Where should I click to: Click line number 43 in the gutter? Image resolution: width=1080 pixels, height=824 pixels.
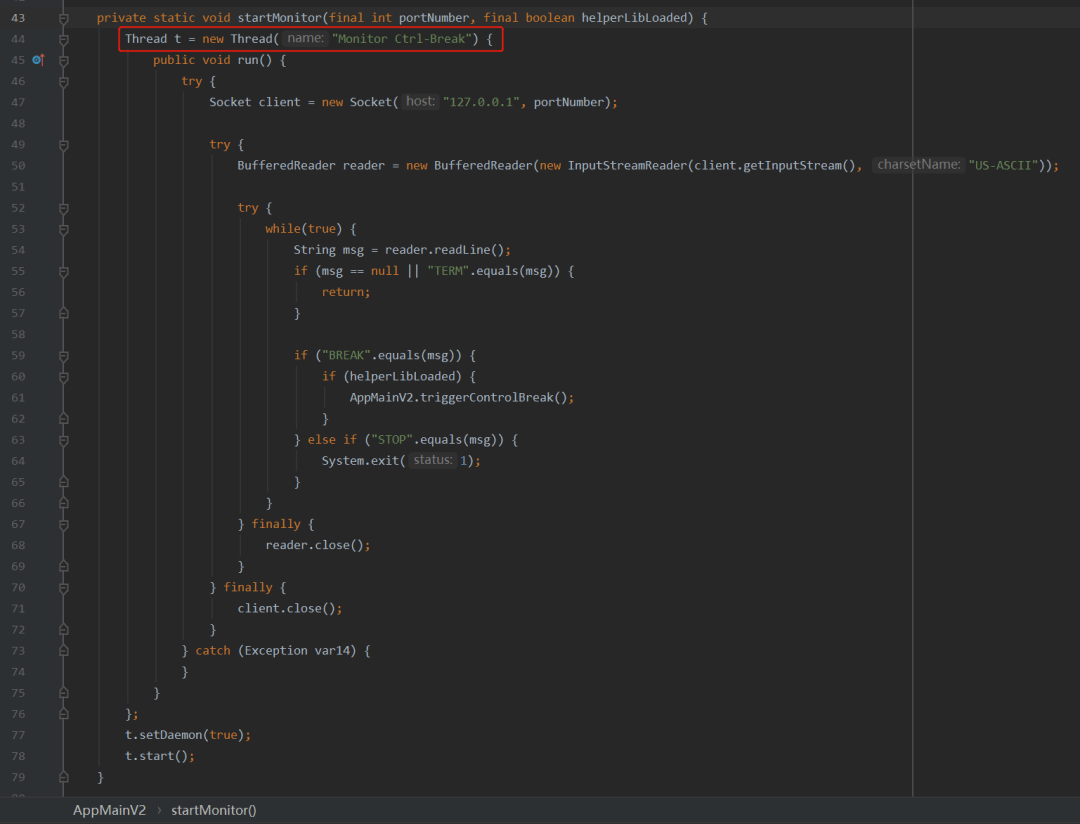pos(18,18)
